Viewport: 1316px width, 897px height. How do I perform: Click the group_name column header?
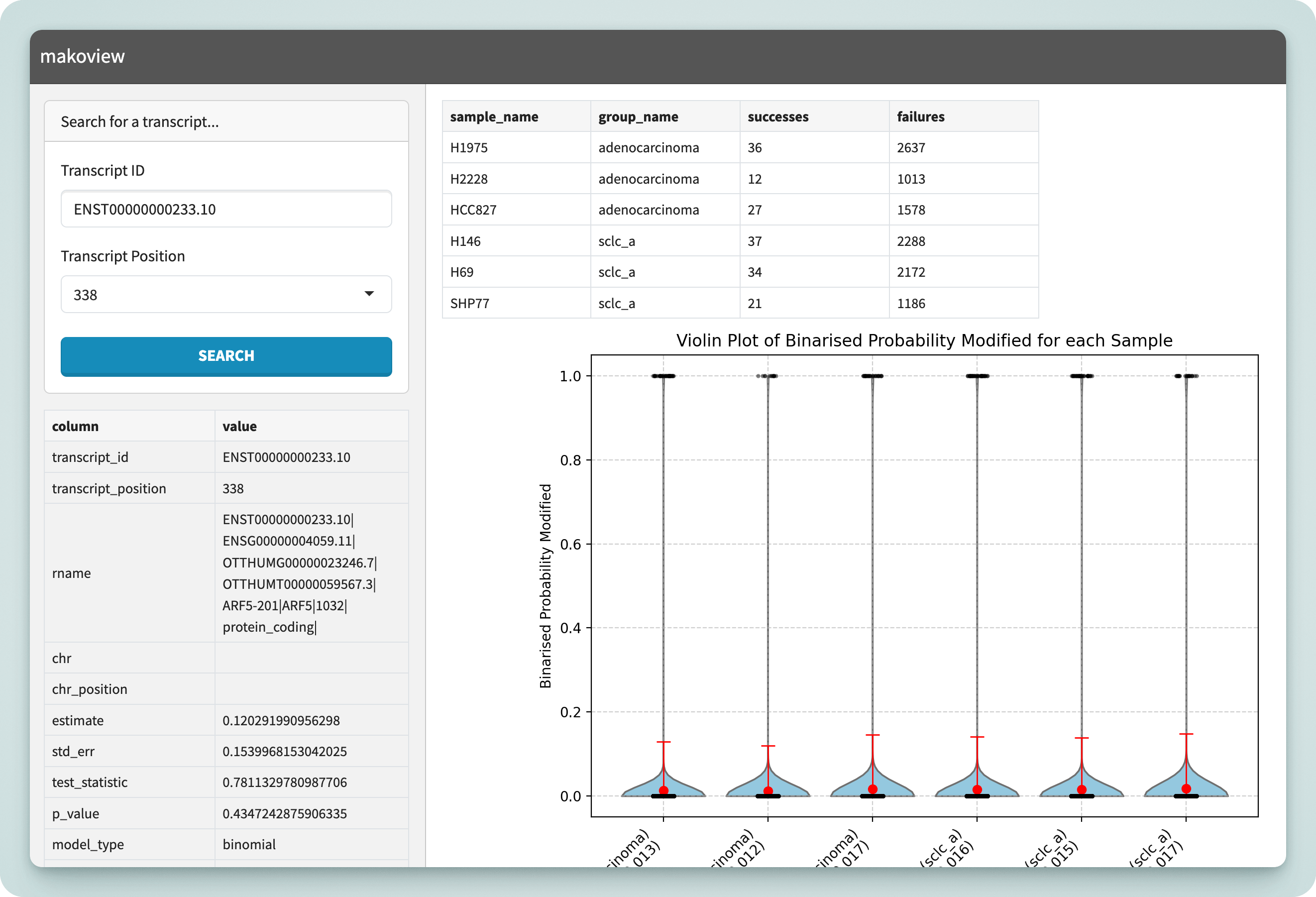point(638,116)
